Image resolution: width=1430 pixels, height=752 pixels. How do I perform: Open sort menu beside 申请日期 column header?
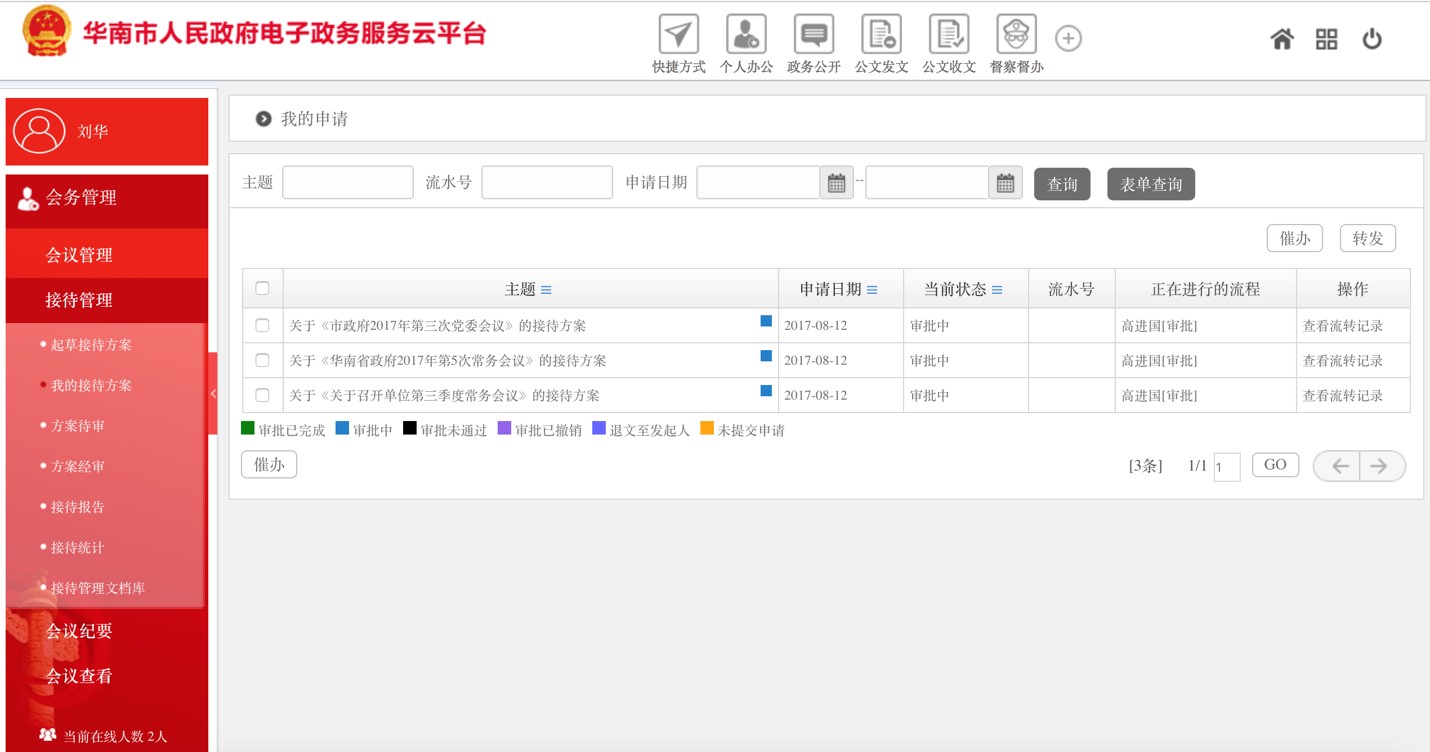point(872,290)
